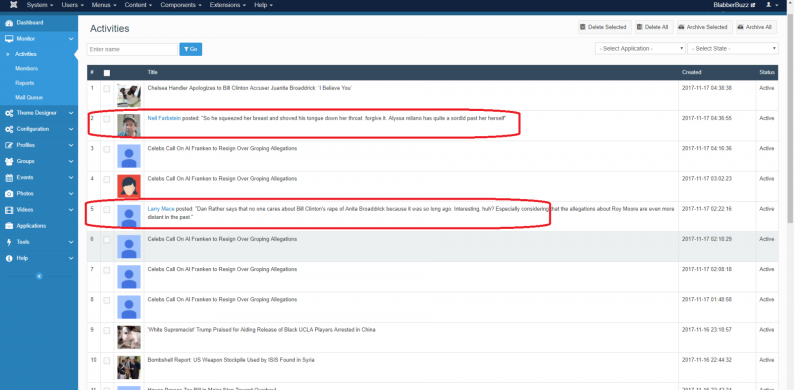Click Neil Farbstein's avatar photo
Viewport: 800px width, 390px height.
pos(129,126)
